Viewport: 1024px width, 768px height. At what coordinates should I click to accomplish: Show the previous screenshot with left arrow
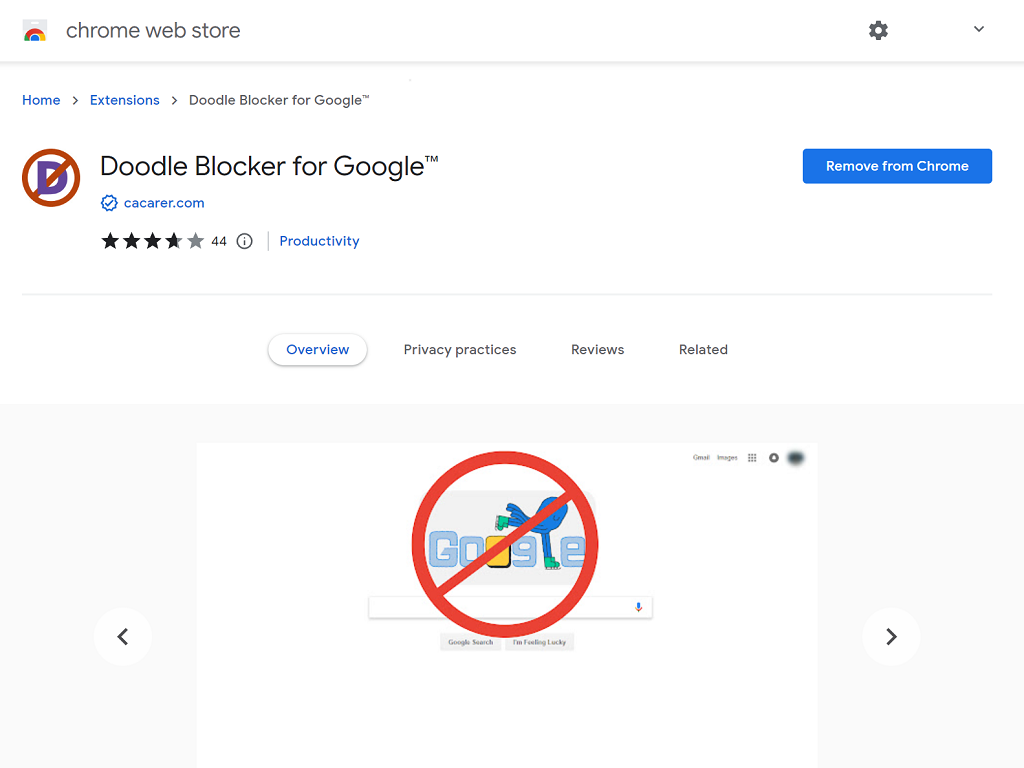coord(123,637)
